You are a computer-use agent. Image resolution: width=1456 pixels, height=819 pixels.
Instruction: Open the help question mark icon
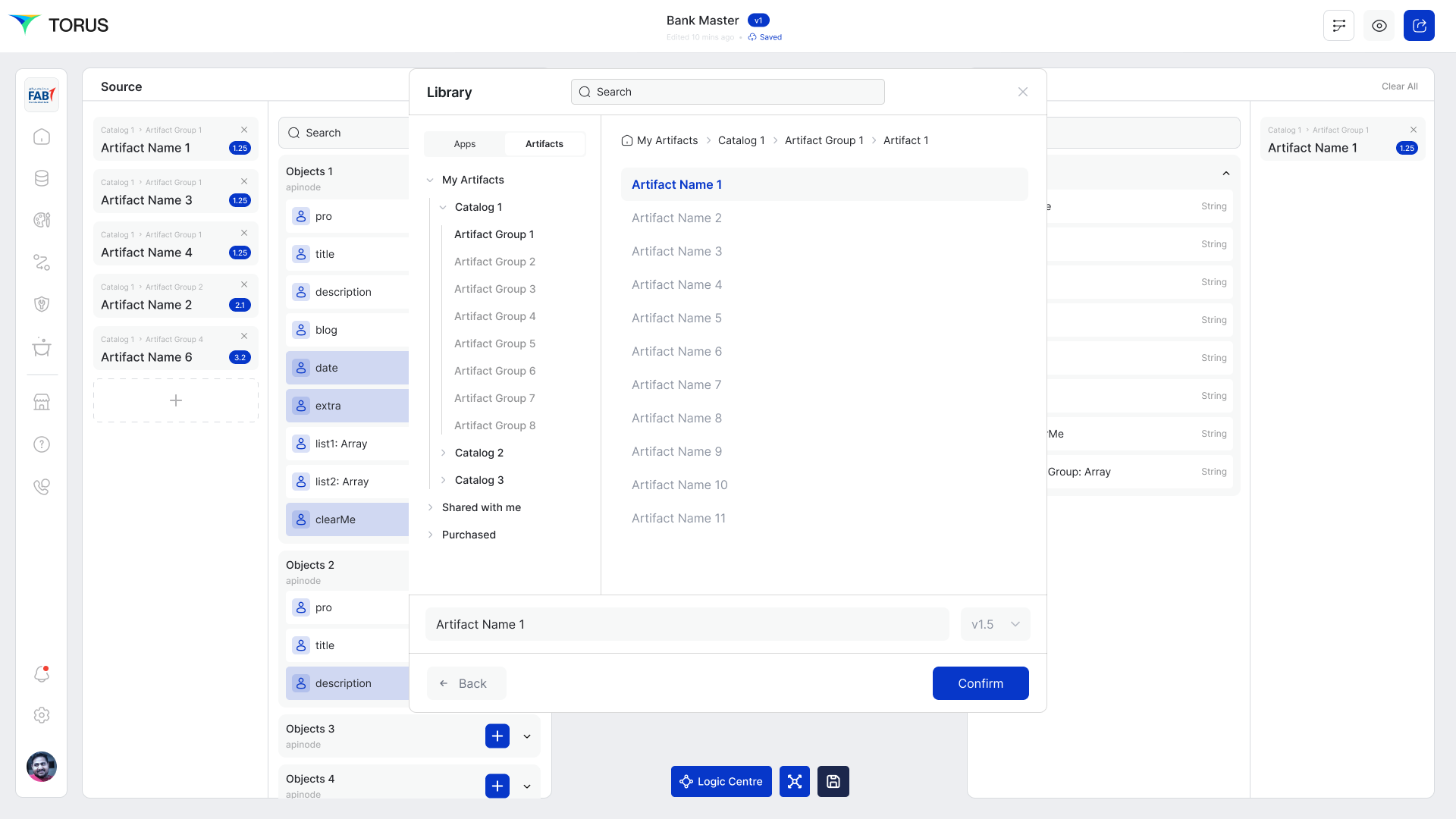tap(42, 444)
